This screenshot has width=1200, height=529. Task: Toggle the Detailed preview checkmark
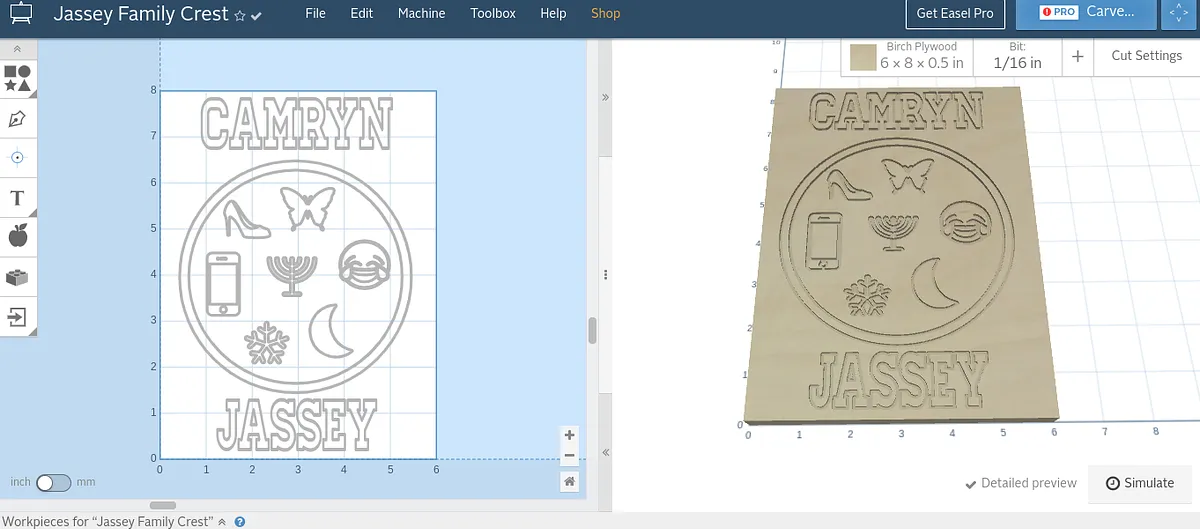pos(1020,483)
